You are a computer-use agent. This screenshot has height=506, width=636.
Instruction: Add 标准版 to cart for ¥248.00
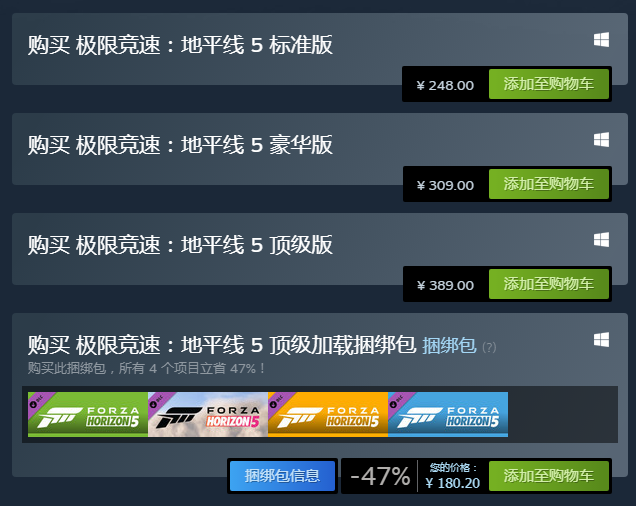coord(549,84)
